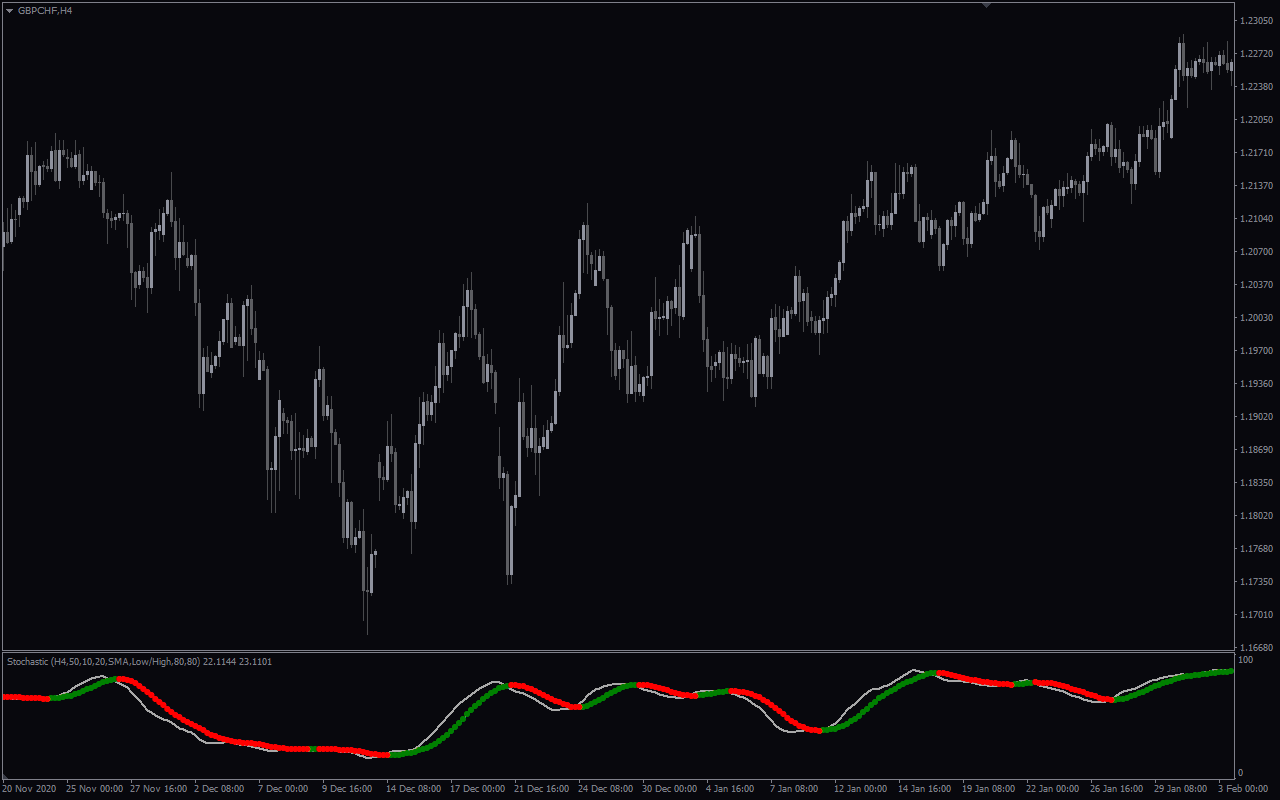Click price label 1.21040 on the scale
Viewport: 1280px width, 800px height.
click(1256, 218)
